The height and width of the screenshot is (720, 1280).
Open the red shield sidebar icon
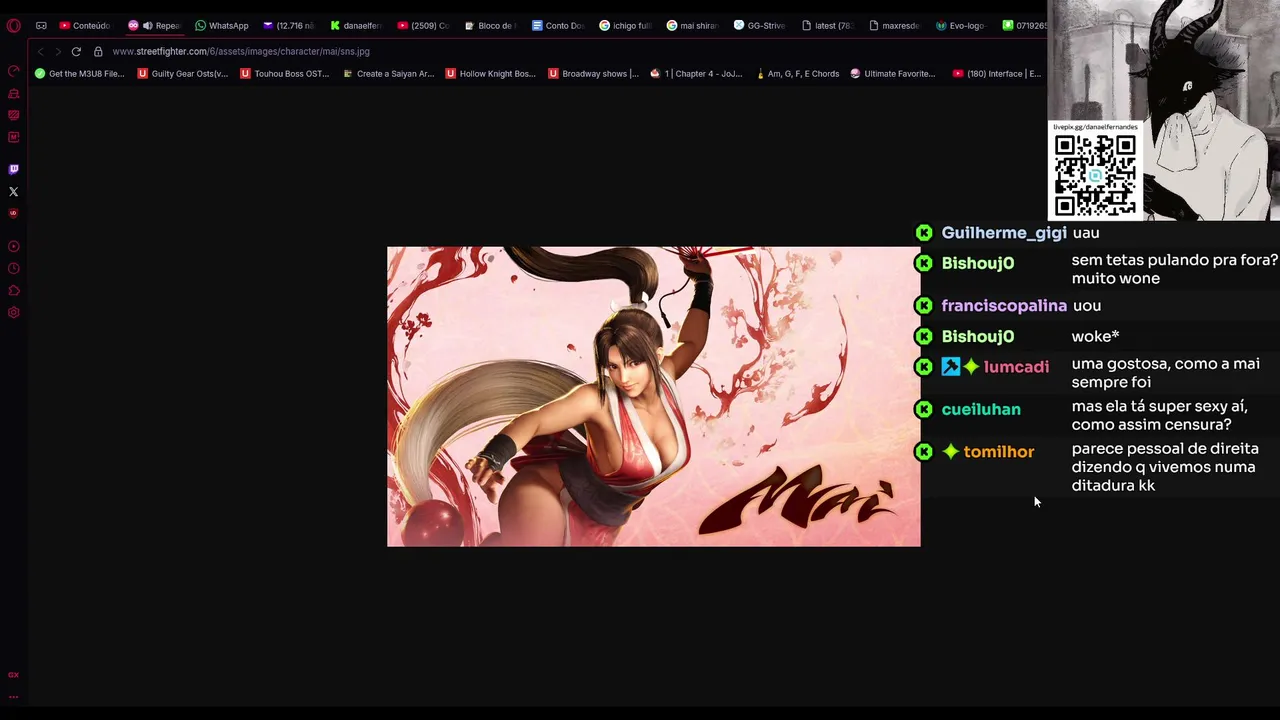coord(13,213)
